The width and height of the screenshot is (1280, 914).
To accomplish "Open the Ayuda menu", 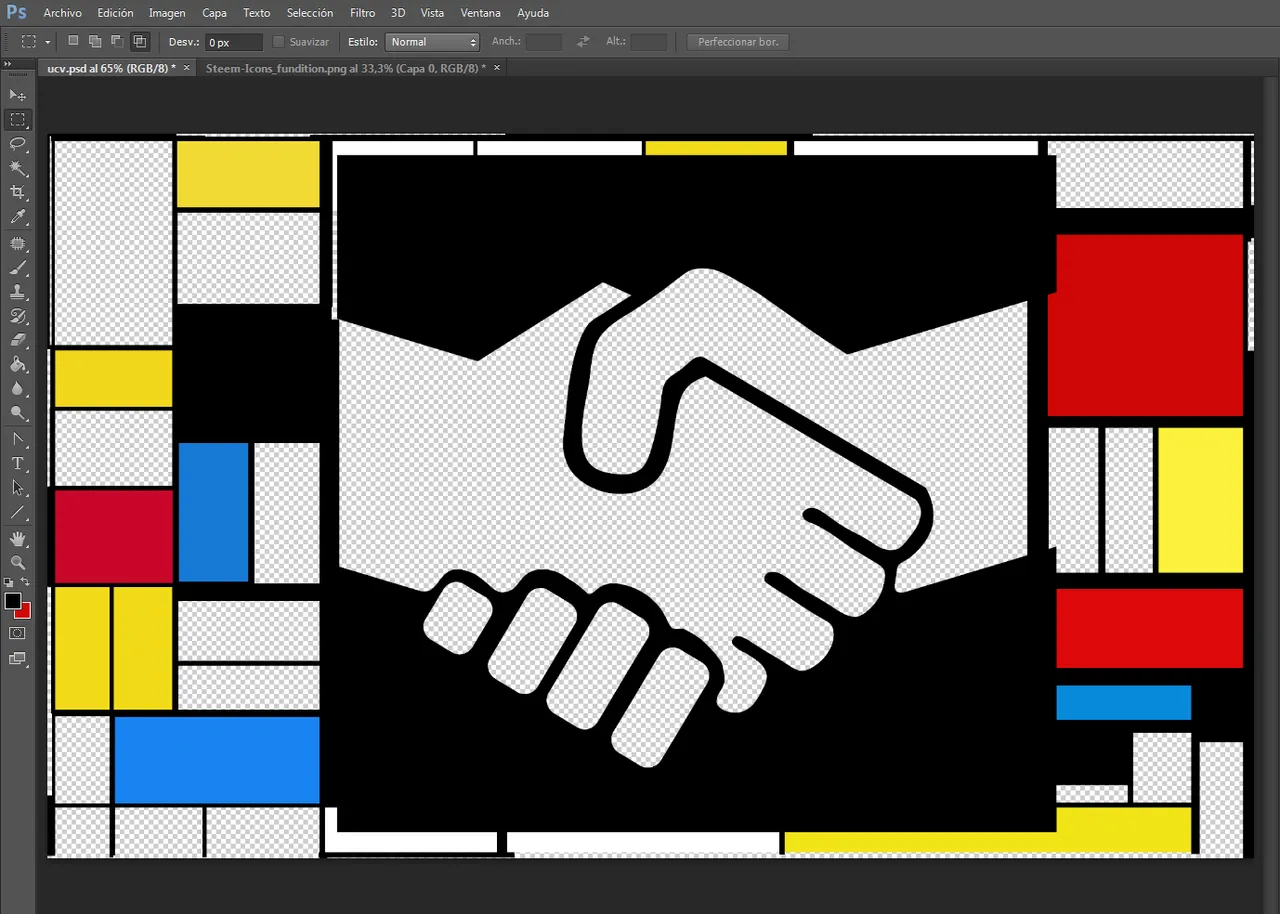I will (533, 13).
